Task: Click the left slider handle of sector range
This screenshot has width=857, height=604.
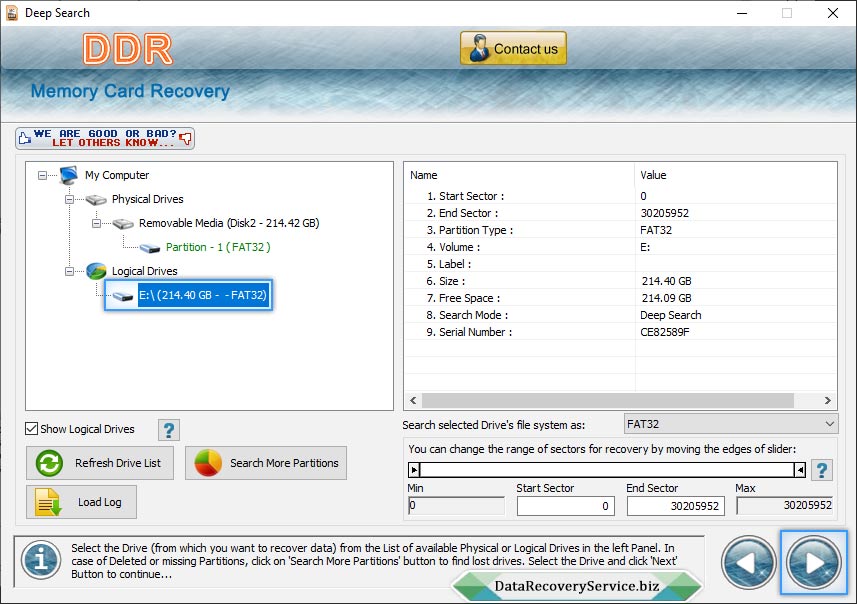Action: 414,470
